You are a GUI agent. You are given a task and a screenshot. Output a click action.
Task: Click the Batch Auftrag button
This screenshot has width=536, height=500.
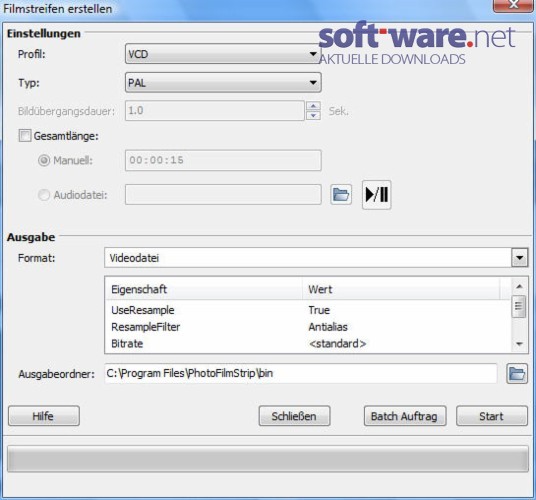pyautogui.click(x=405, y=416)
